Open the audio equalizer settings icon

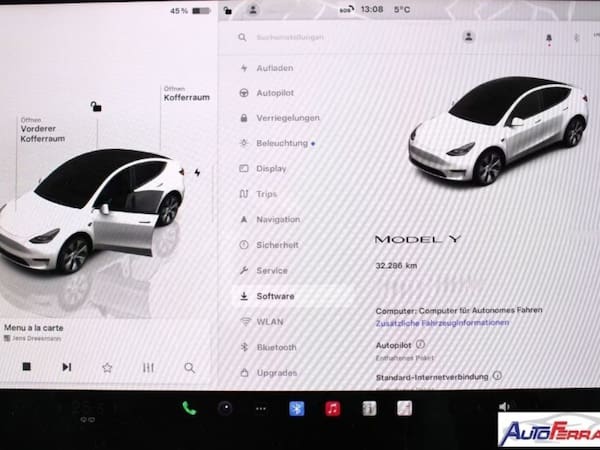(x=148, y=368)
